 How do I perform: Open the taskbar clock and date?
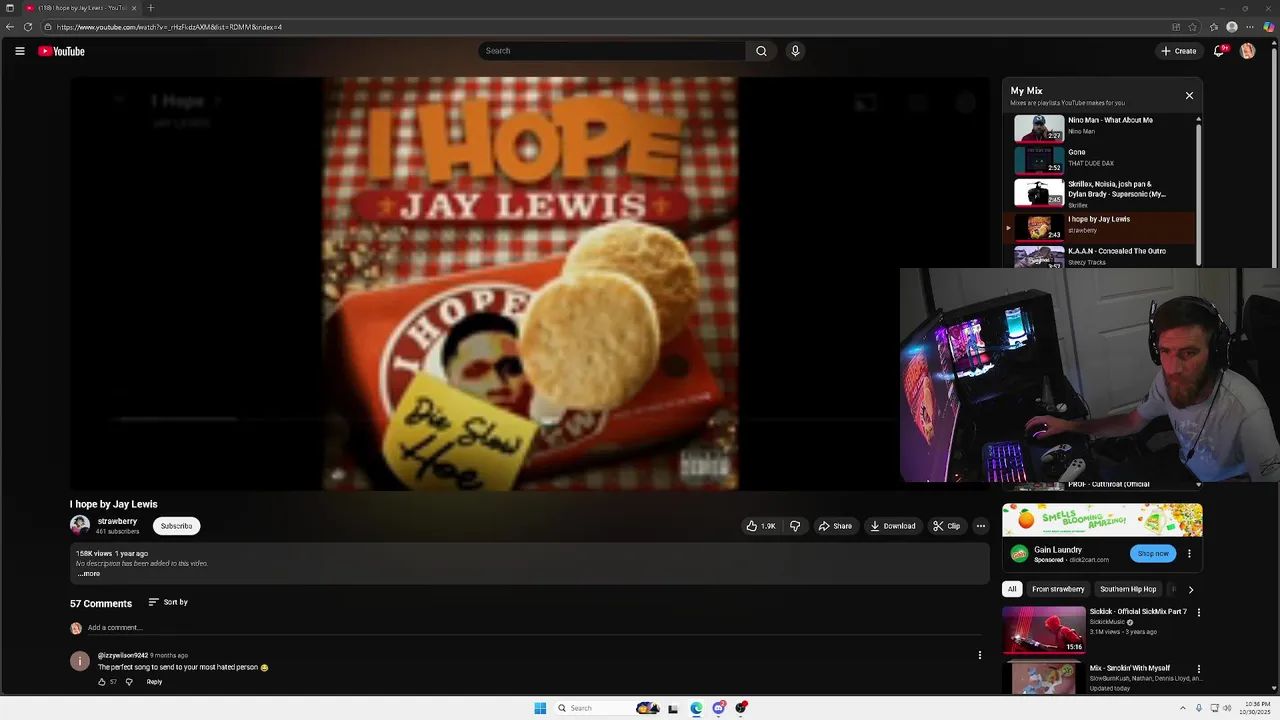point(1253,708)
